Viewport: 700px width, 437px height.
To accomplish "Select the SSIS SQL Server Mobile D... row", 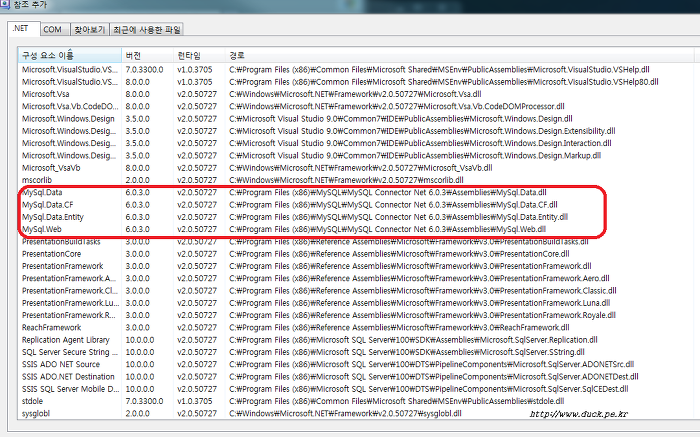I will pos(357,389).
